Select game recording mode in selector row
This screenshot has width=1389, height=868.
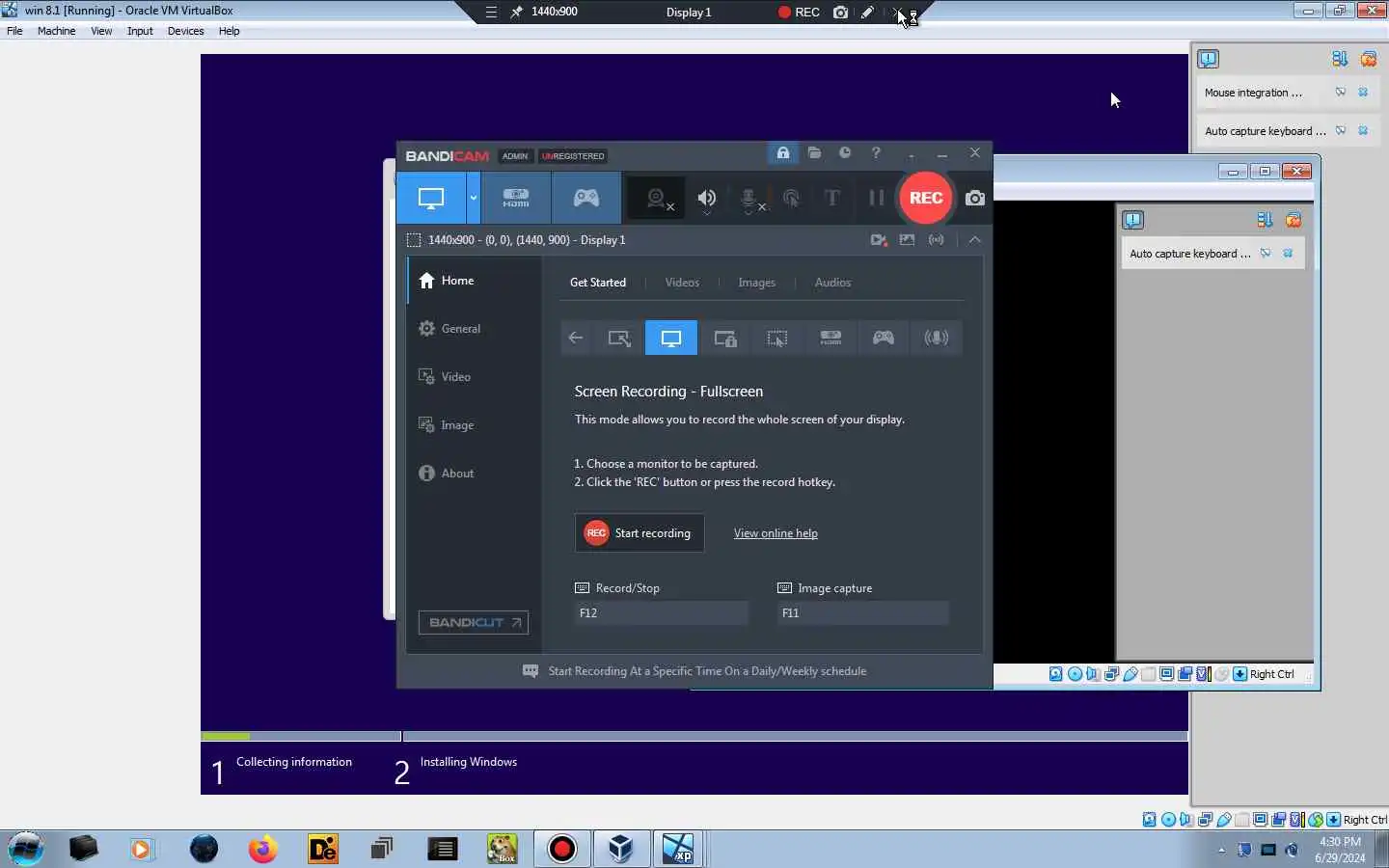(x=884, y=338)
